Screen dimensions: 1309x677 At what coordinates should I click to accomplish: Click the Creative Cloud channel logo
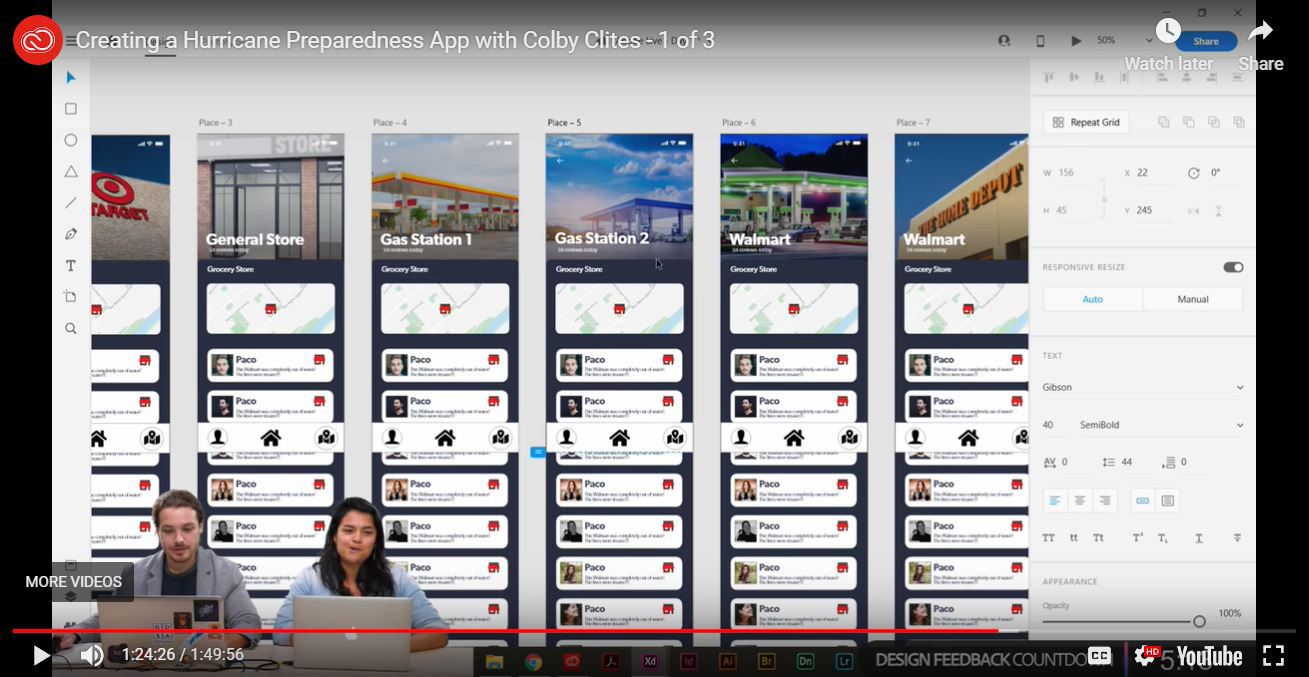click(x=38, y=40)
